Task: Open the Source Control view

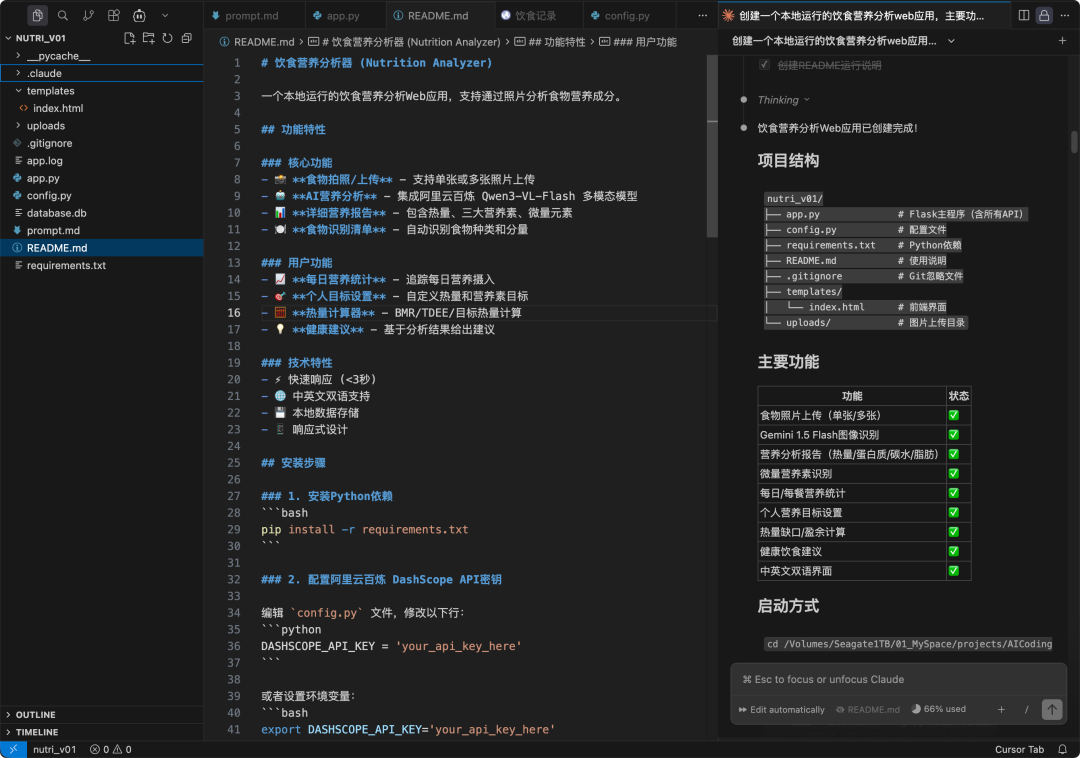Action: 88,15
